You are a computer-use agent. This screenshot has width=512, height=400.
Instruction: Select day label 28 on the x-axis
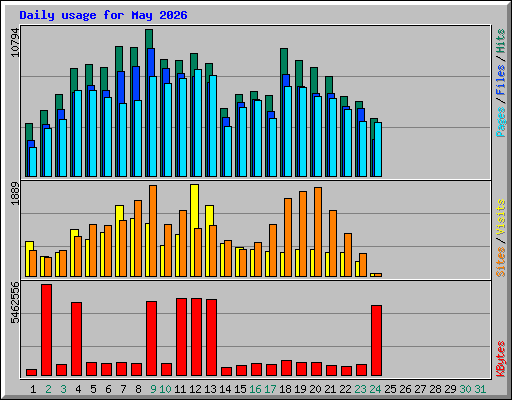(435, 389)
